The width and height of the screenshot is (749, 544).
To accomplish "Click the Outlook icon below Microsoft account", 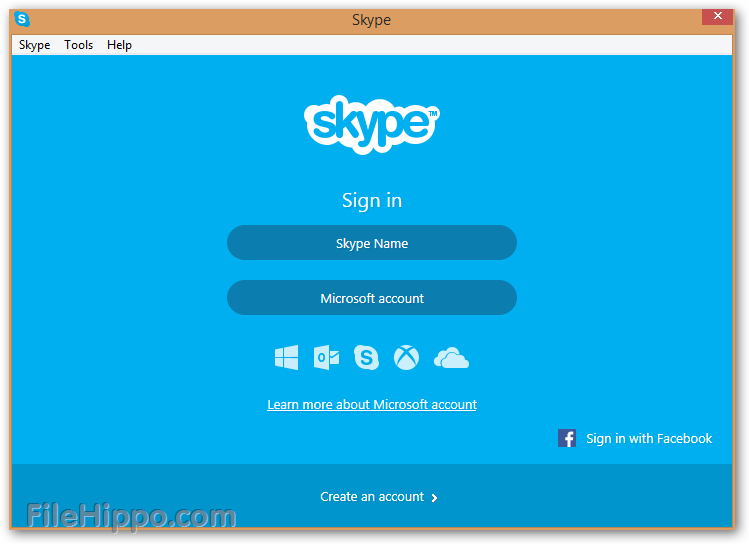I will click(326, 357).
